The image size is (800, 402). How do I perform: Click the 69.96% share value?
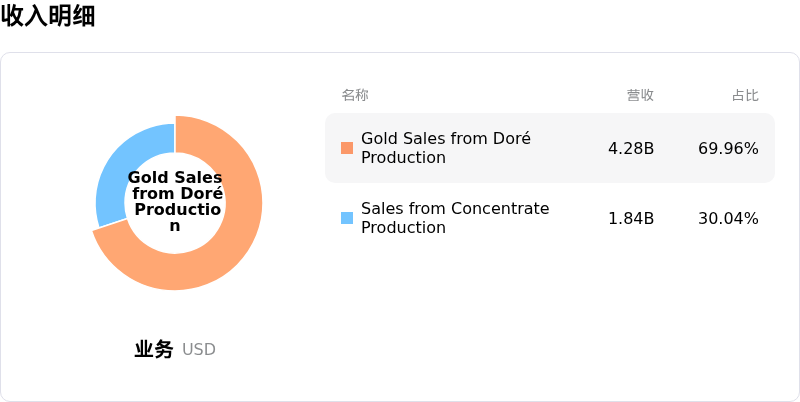pos(729,148)
